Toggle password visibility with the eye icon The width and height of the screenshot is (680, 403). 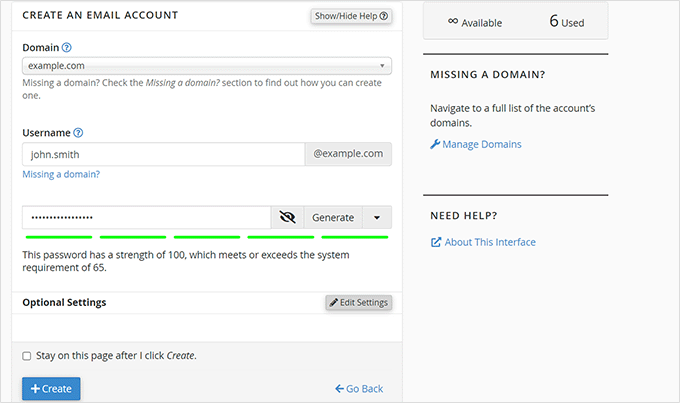point(288,217)
